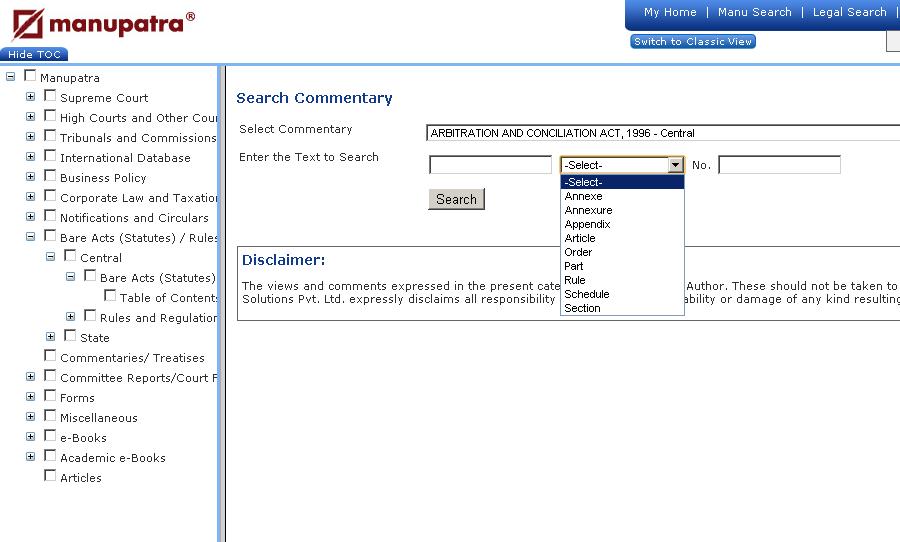The width and height of the screenshot is (900, 542).
Task: Expand the Forms node
Action: pyautogui.click(x=30, y=397)
